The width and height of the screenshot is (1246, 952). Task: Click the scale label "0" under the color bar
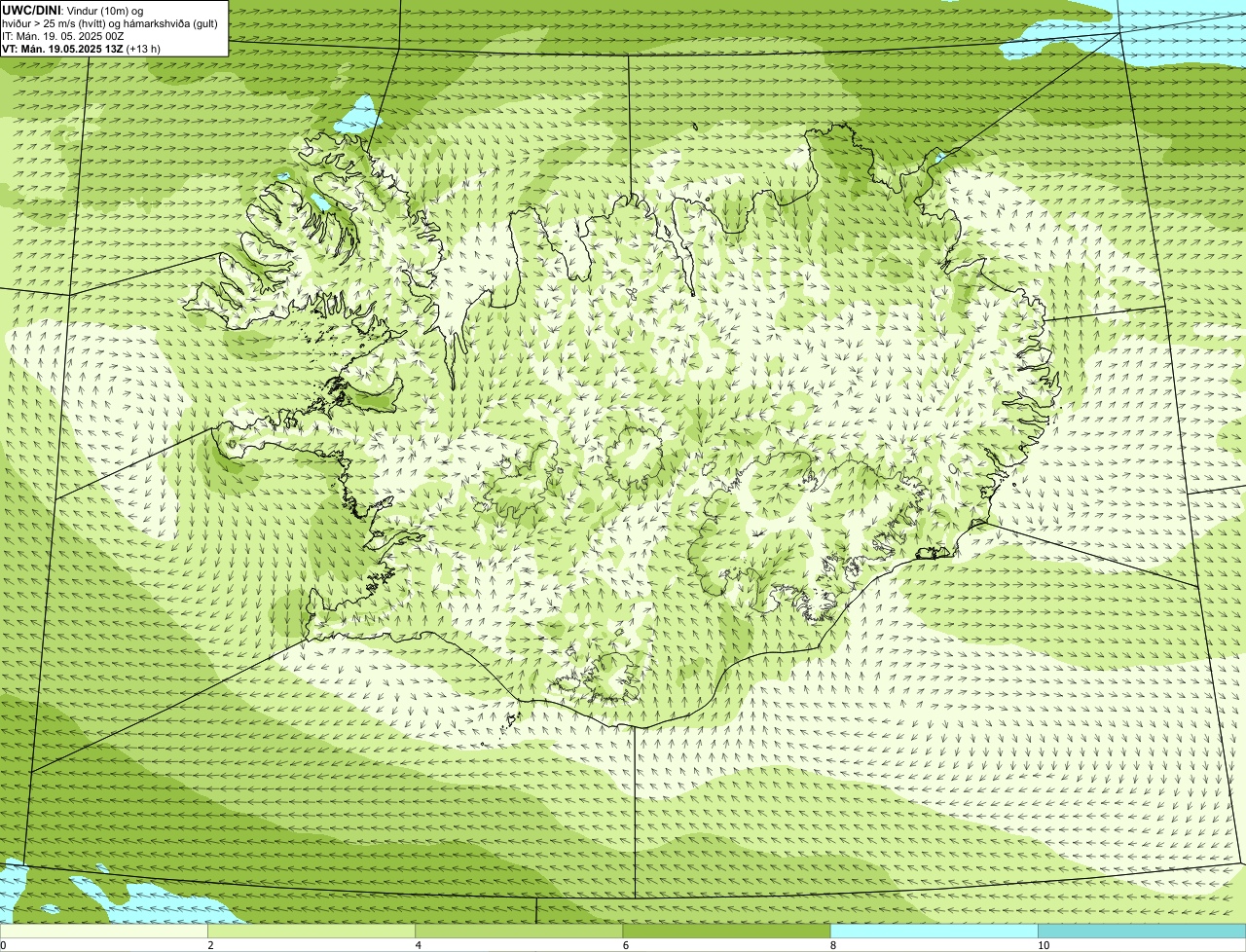(x=4, y=945)
